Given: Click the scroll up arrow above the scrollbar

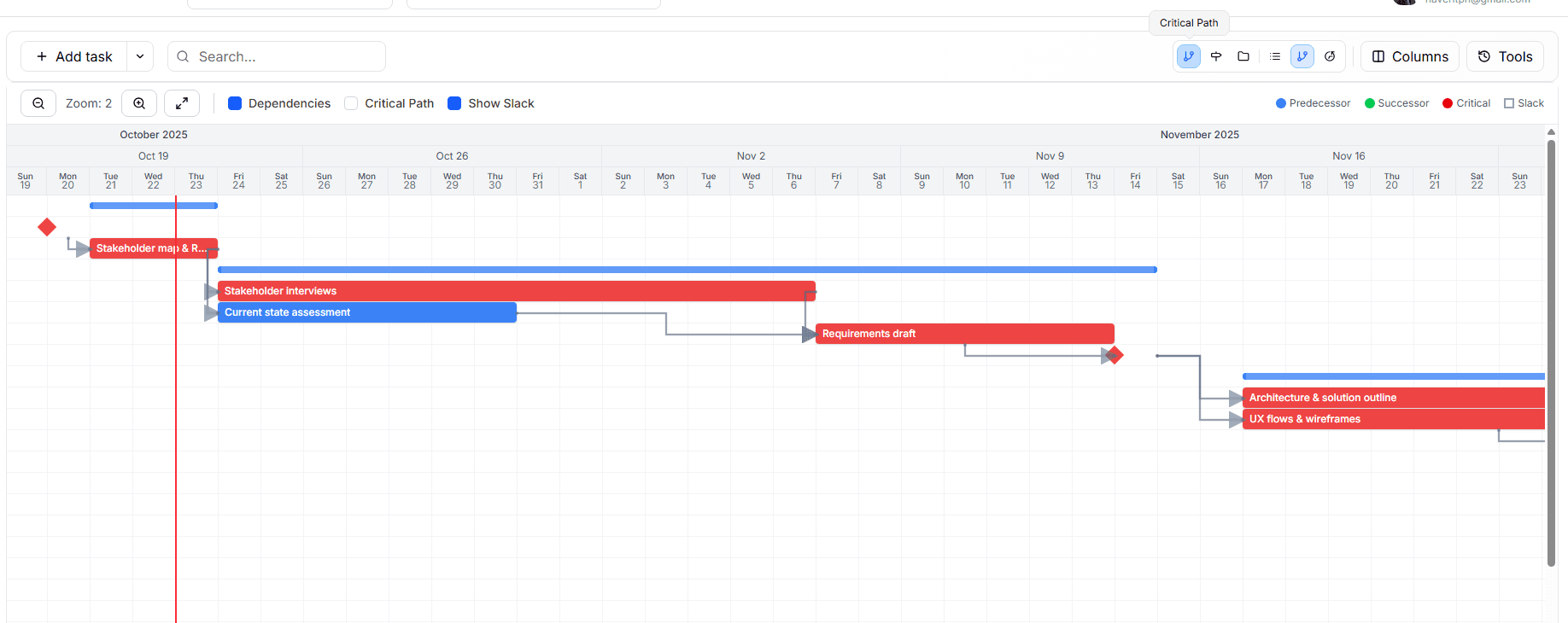Looking at the screenshot, I should (1551, 132).
